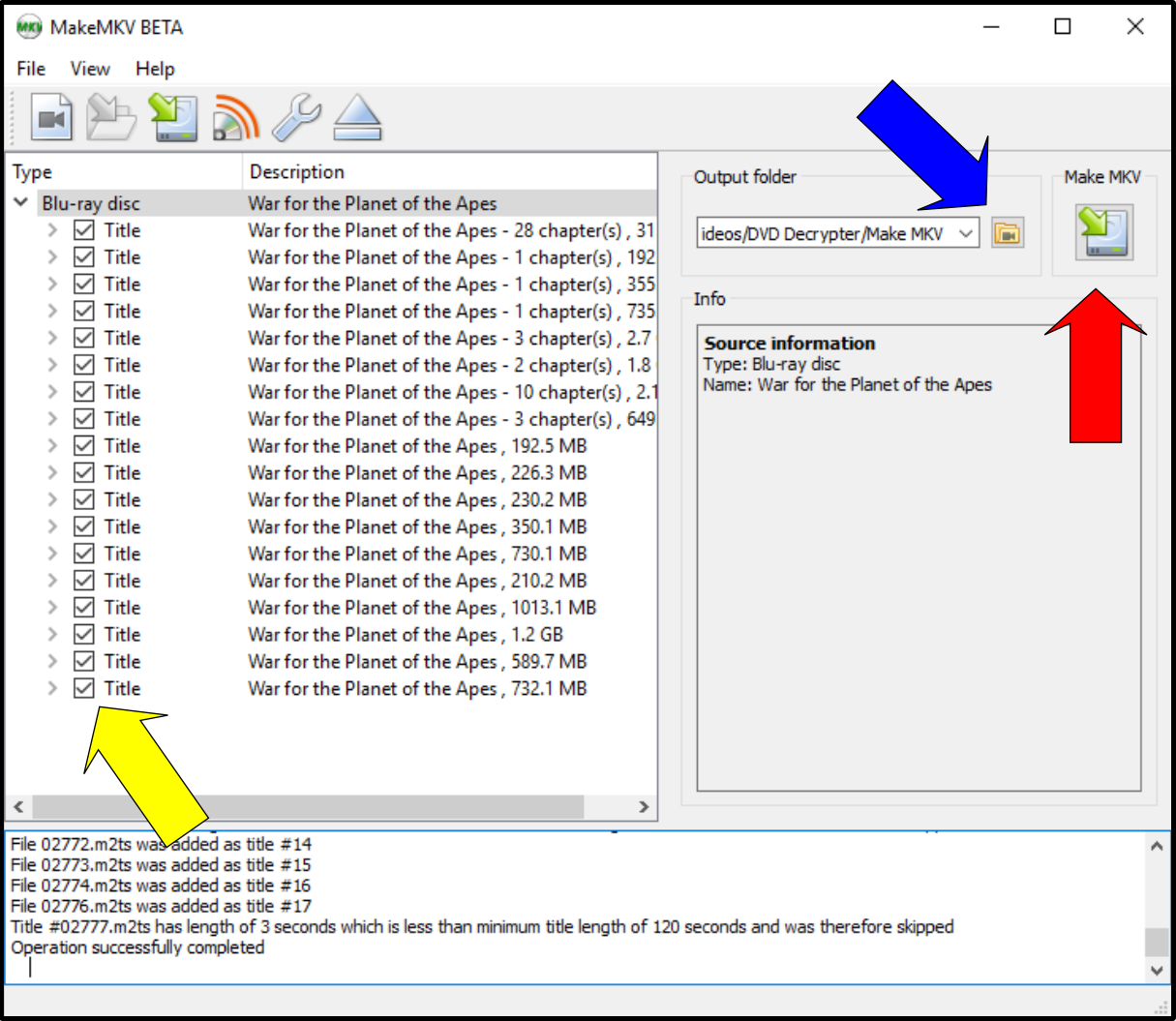Click log line 'File 02773.m2ts was added as title #15'
Screen dimensions: 1176x1021
point(161,865)
